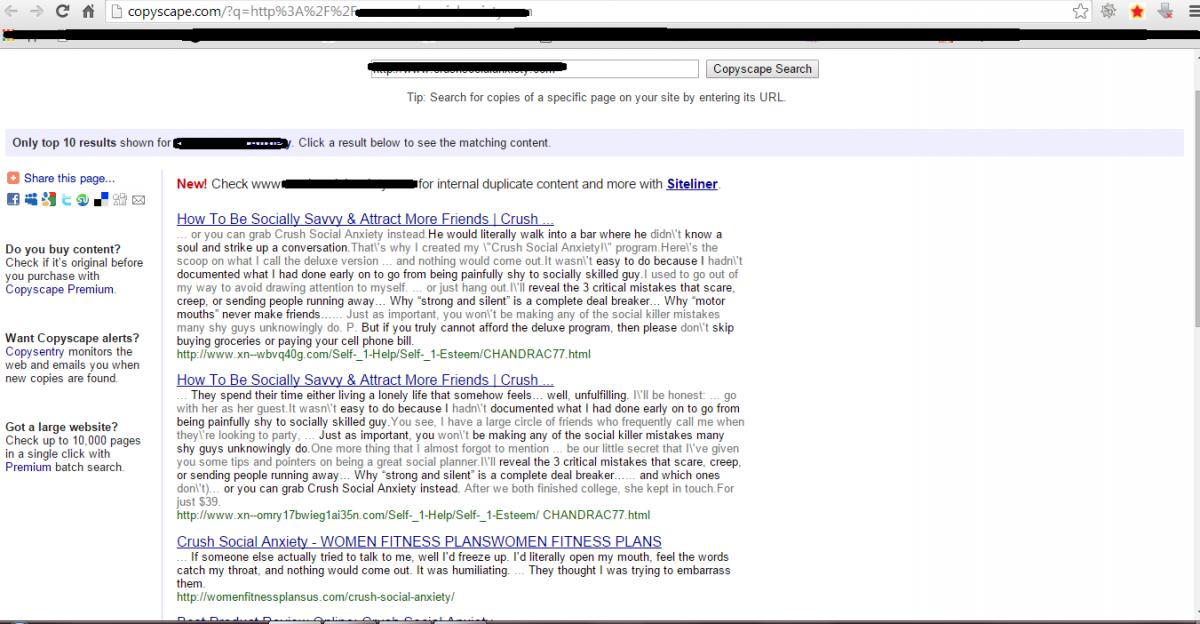Image resolution: width=1200 pixels, height=624 pixels.
Task: Share the page on Google
Action: coord(48,199)
